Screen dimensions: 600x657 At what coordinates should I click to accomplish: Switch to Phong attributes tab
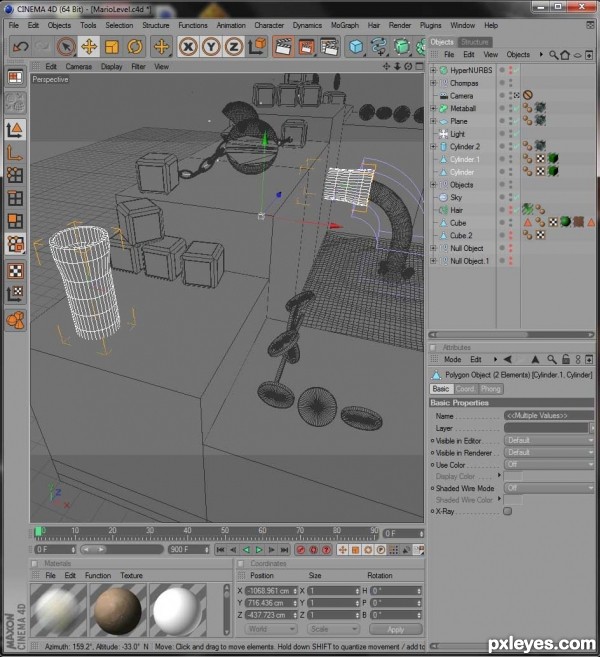[x=491, y=389]
